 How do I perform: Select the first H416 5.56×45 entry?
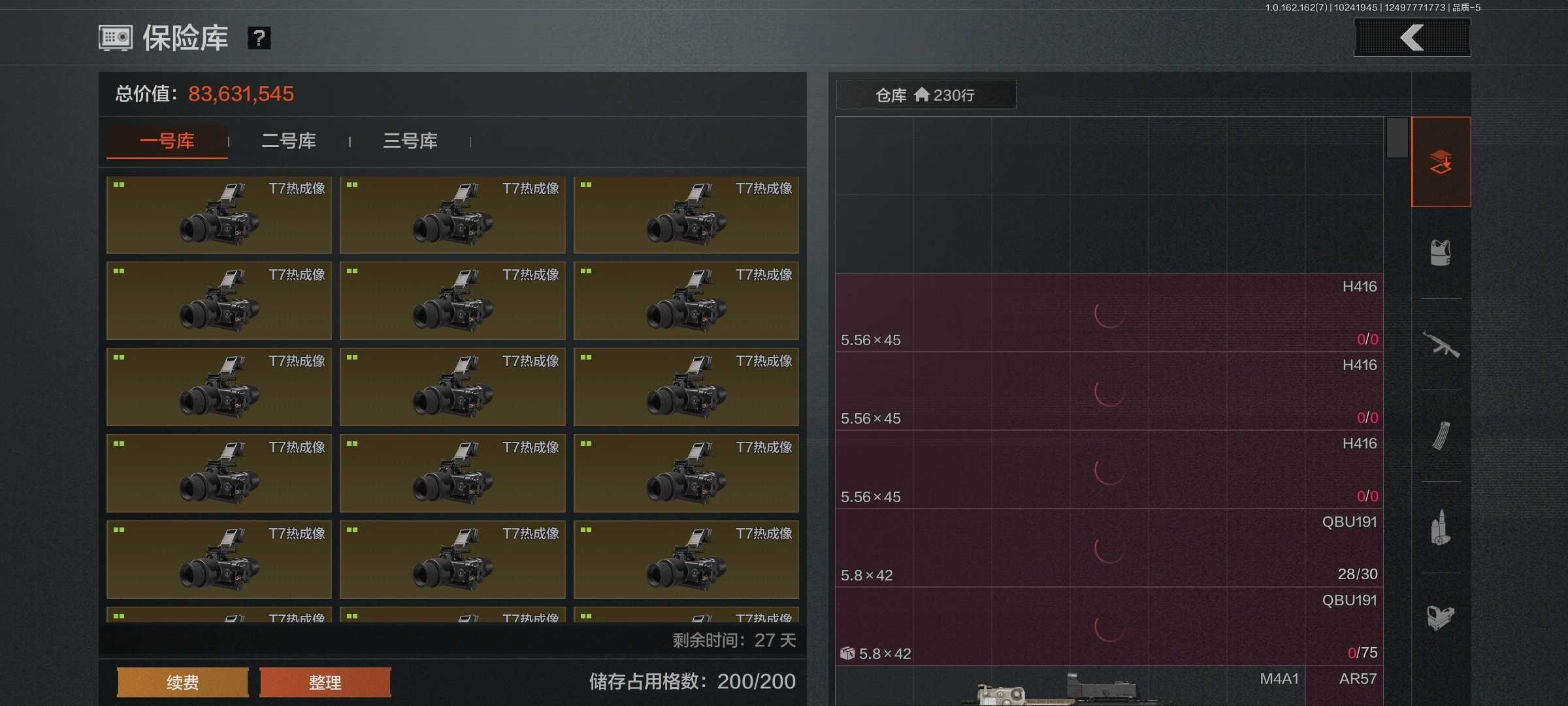tap(1109, 312)
